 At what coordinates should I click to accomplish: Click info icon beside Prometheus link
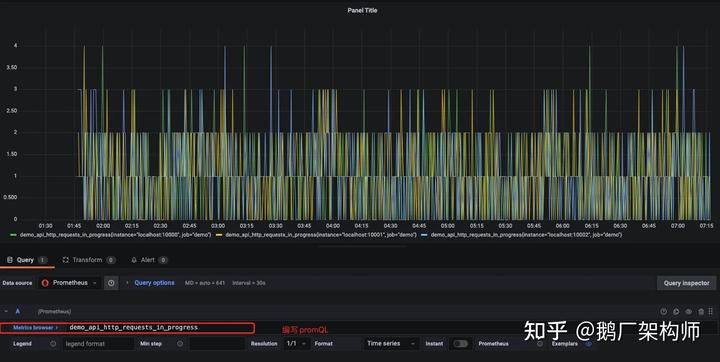tap(540, 344)
